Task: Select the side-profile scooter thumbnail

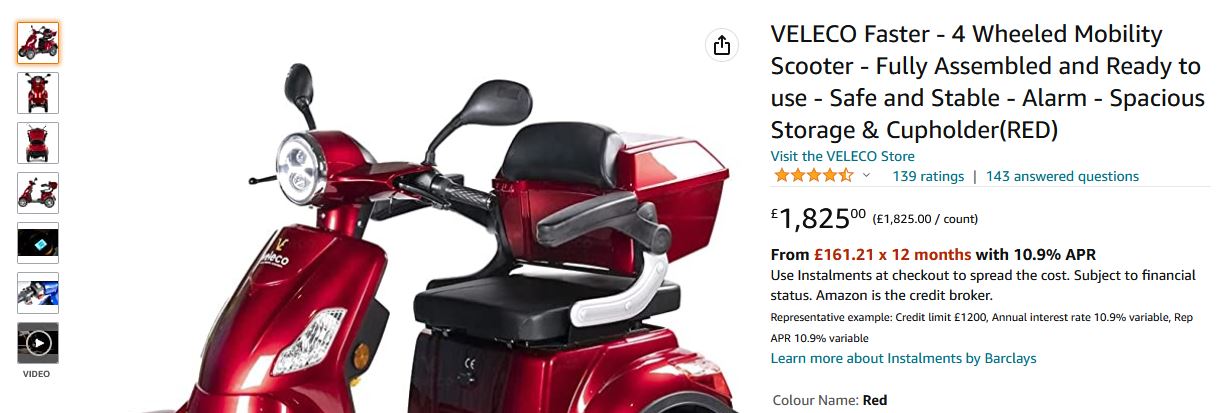Action: (x=38, y=193)
